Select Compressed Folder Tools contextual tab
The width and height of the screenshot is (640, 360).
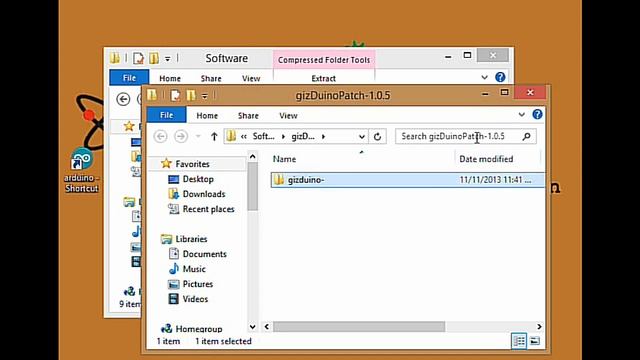pyautogui.click(x=324, y=60)
